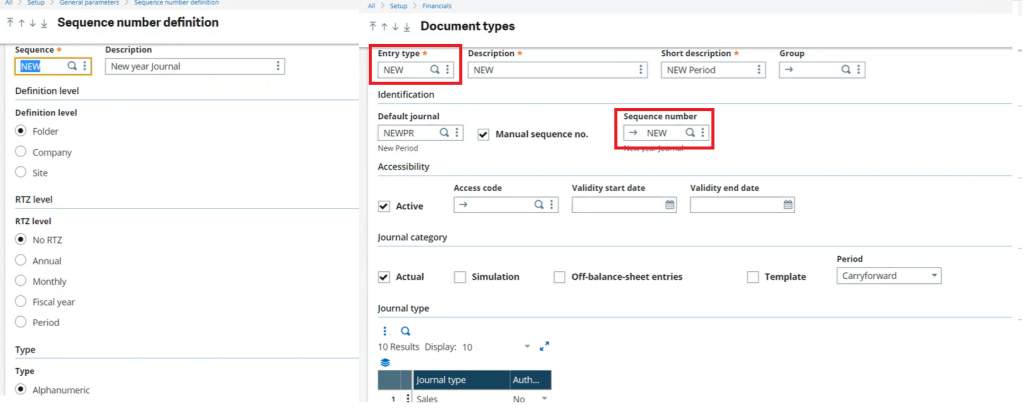Select the Company definition level radio button
Image resolution: width=1024 pixels, height=412 pixels.
(21, 152)
